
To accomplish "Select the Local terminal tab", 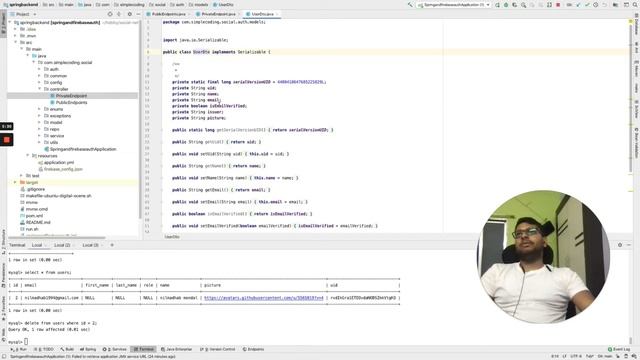I will point(37,245).
